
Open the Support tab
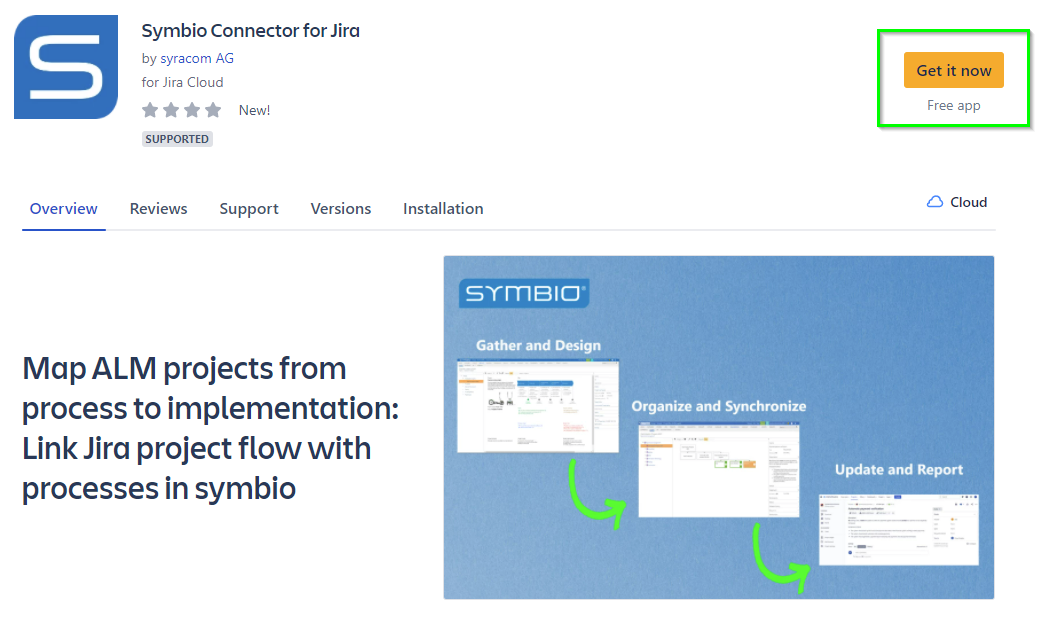[x=249, y=209]
